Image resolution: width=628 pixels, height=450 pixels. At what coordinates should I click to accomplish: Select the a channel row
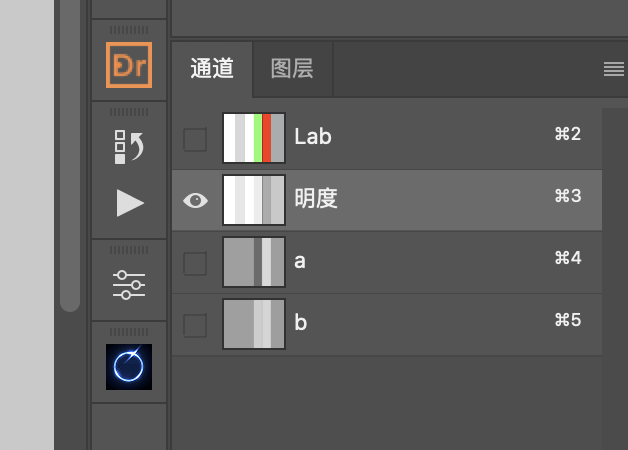[x=387, y=262]
